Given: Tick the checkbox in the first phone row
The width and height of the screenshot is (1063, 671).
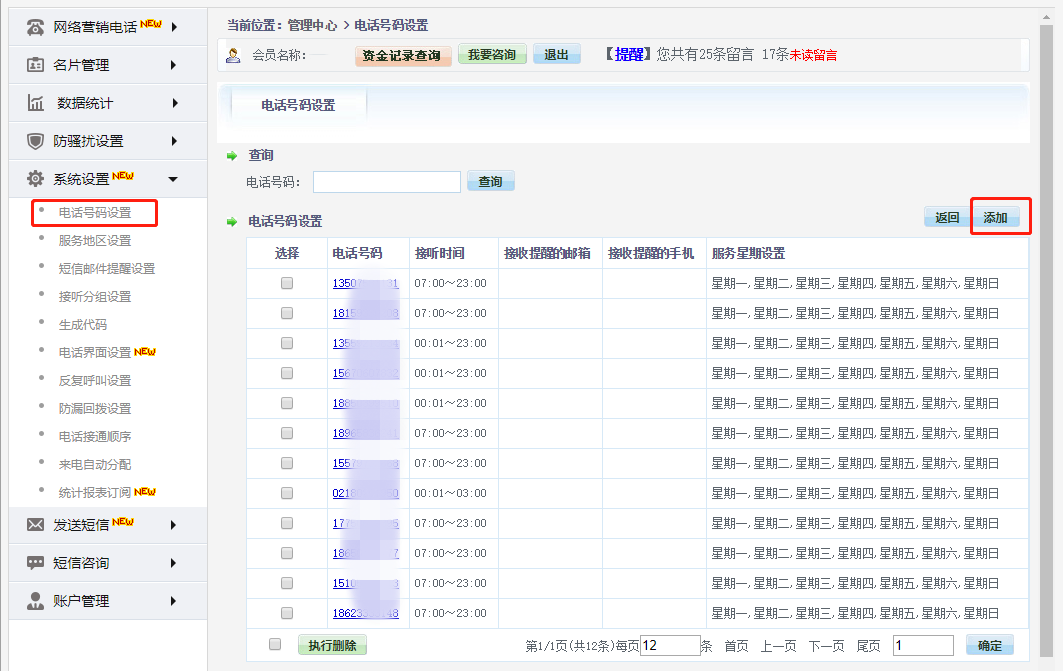Looking at the screenshot, I should point(287,283).
